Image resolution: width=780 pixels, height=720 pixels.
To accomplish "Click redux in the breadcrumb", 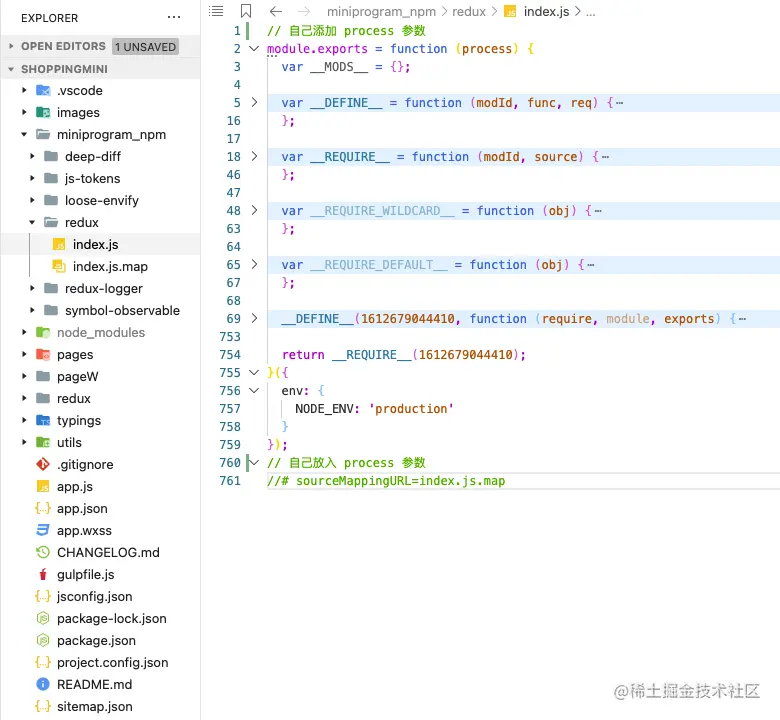I will 469,11.
